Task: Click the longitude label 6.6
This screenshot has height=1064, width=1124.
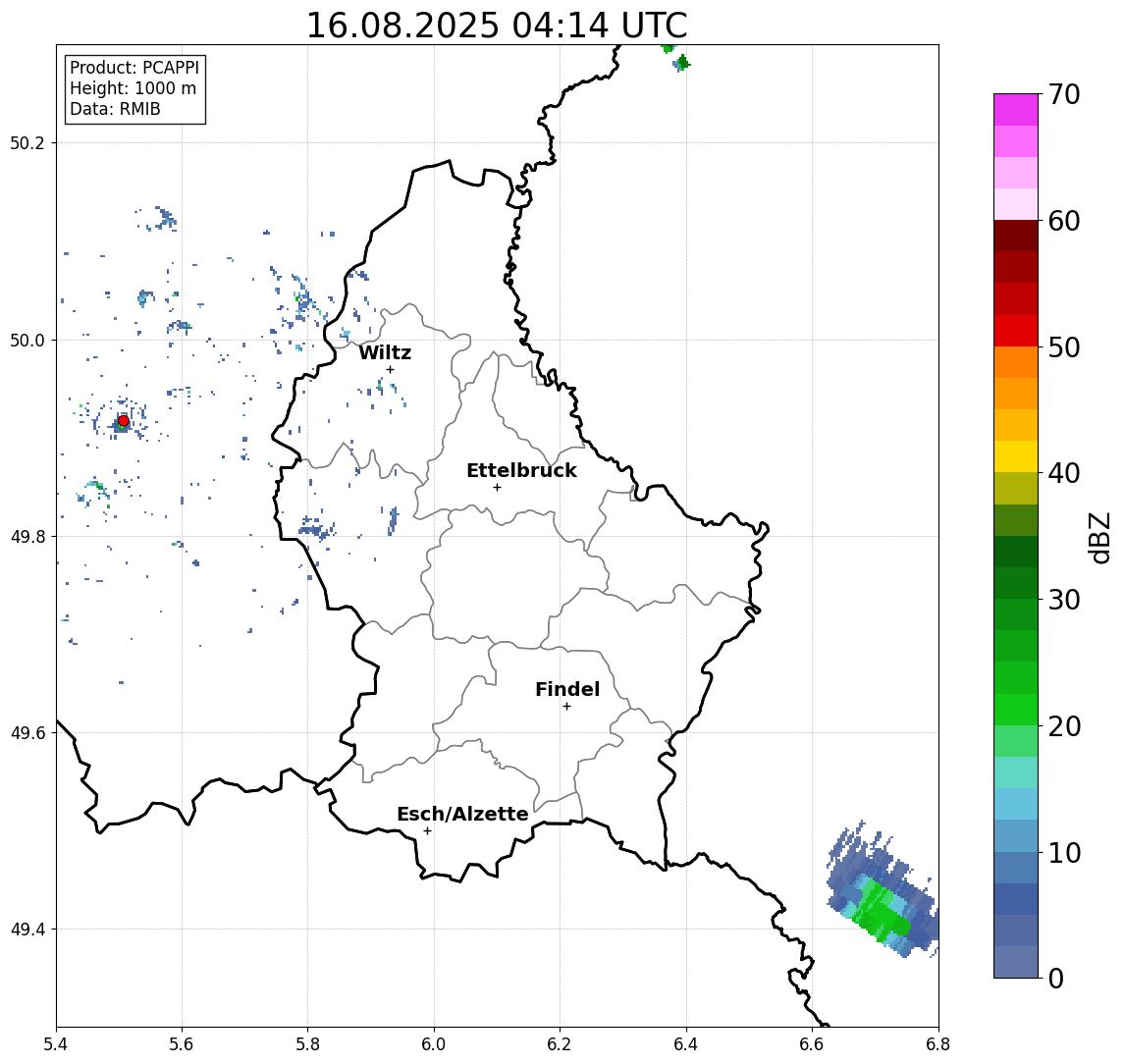Action: tap(812, 1044)
